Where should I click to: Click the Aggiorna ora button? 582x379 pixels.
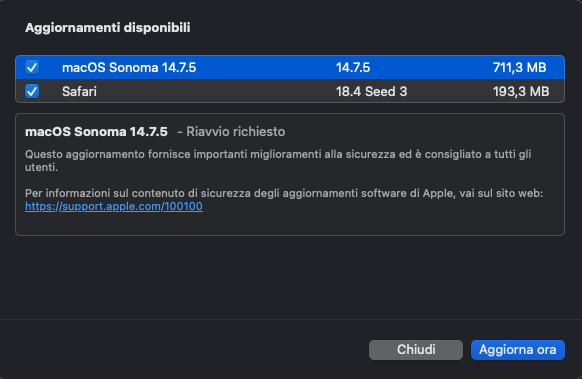coord(518,350)
